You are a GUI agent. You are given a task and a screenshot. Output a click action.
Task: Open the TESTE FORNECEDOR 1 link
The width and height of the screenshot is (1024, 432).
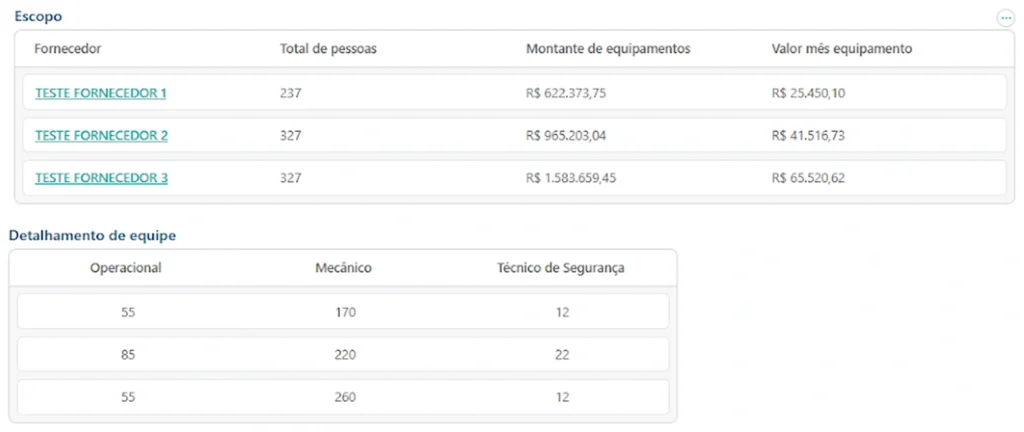[100, 93]
